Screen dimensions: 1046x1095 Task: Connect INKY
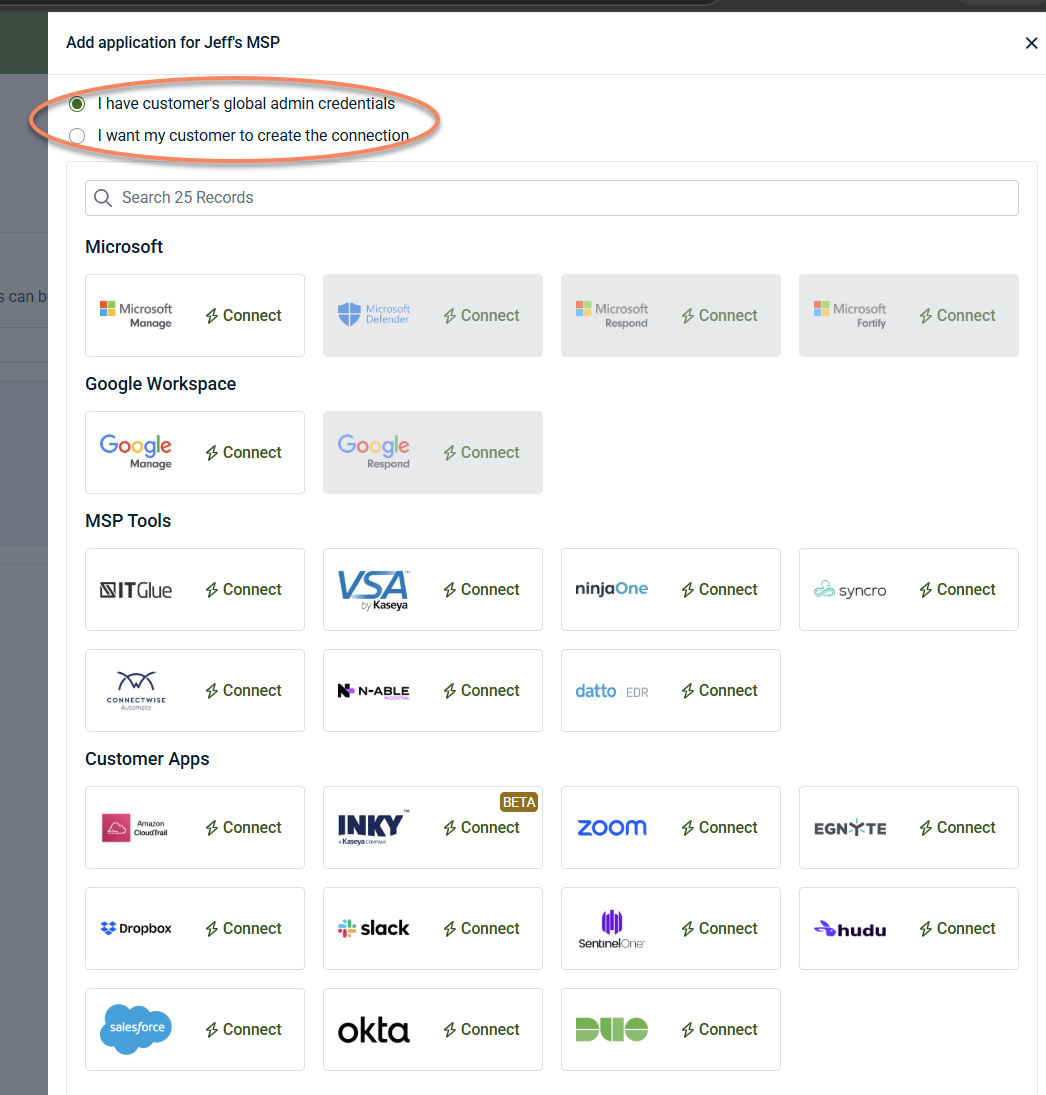click(x=482, y=828)
